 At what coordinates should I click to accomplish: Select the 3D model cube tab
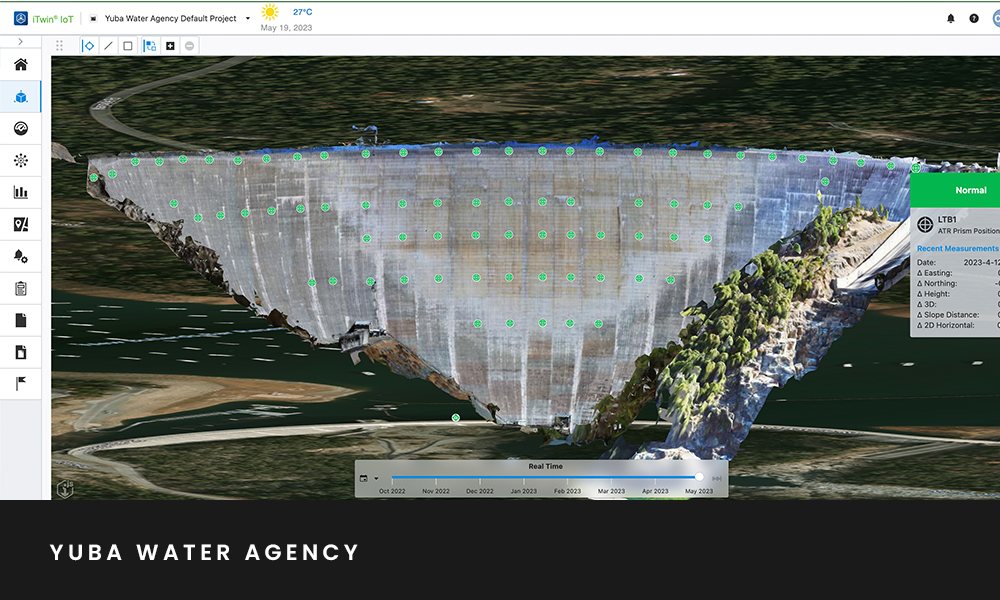point(20,97)
